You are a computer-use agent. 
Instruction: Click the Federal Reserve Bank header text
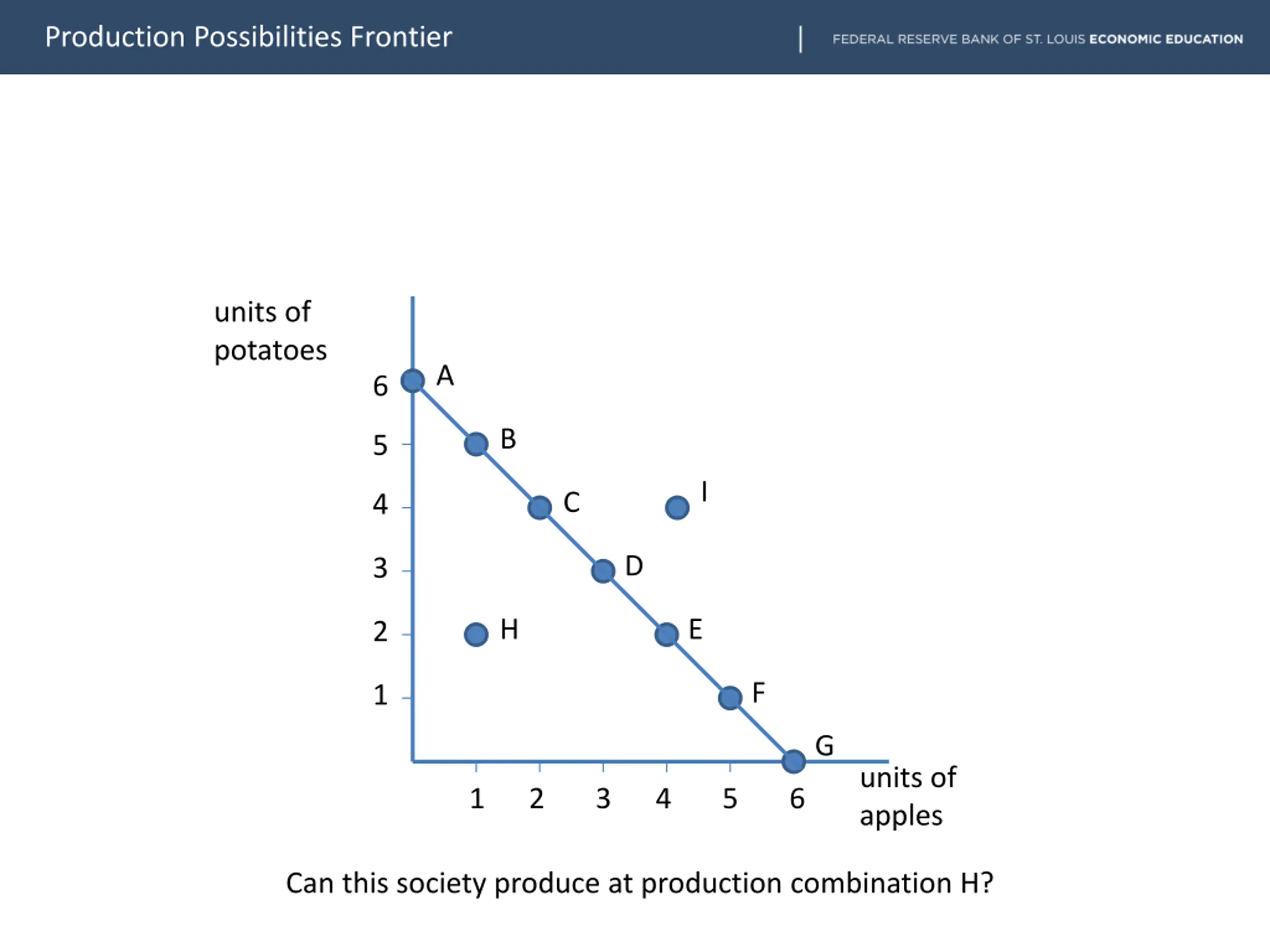[x=1037, y=39]
